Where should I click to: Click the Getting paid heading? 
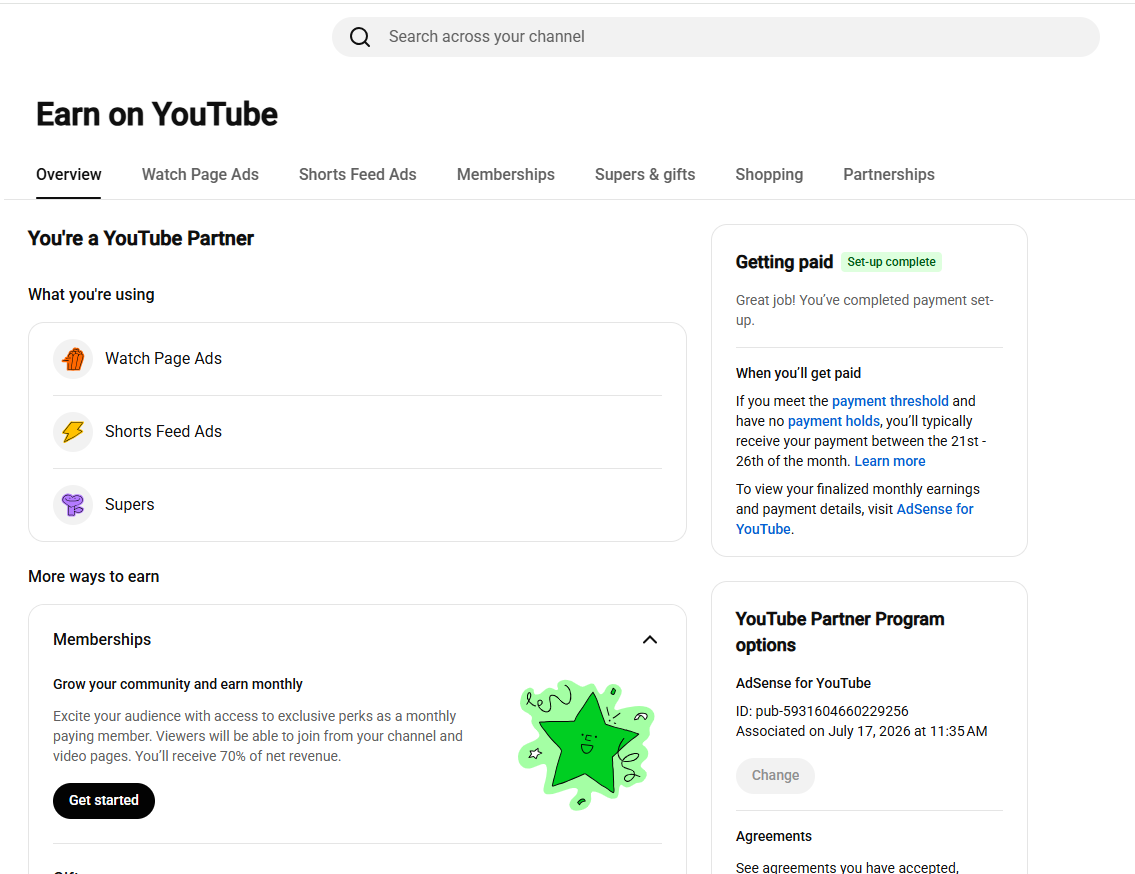[x=784, y=262]
